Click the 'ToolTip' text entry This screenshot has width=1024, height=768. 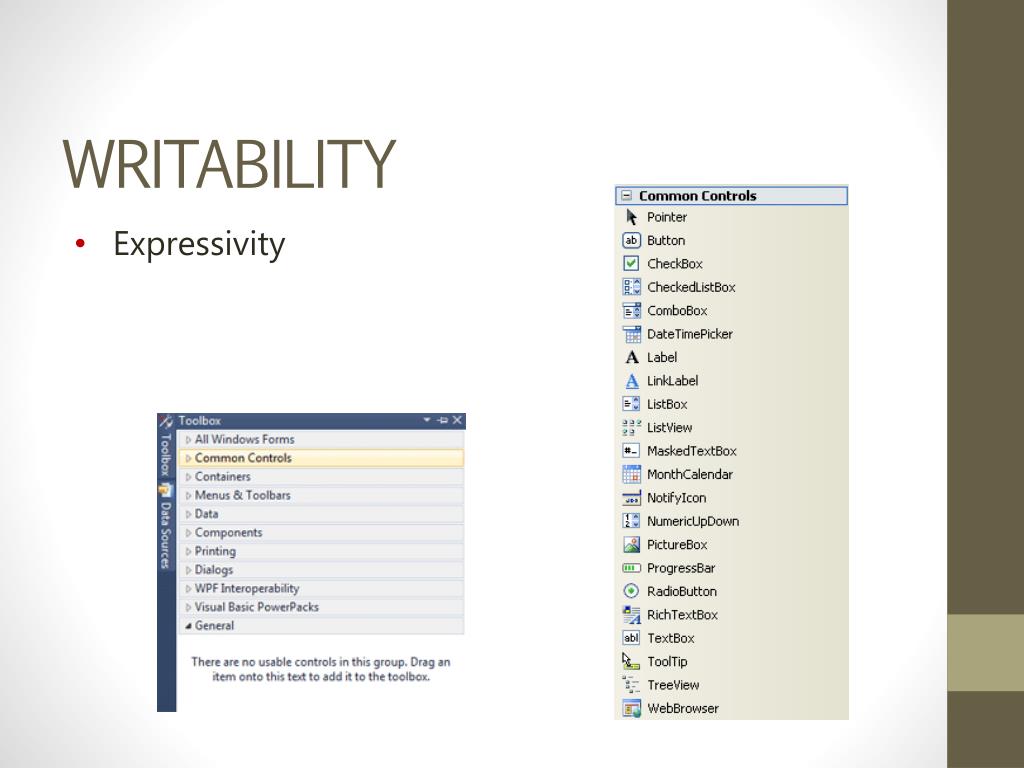point(667,662)
